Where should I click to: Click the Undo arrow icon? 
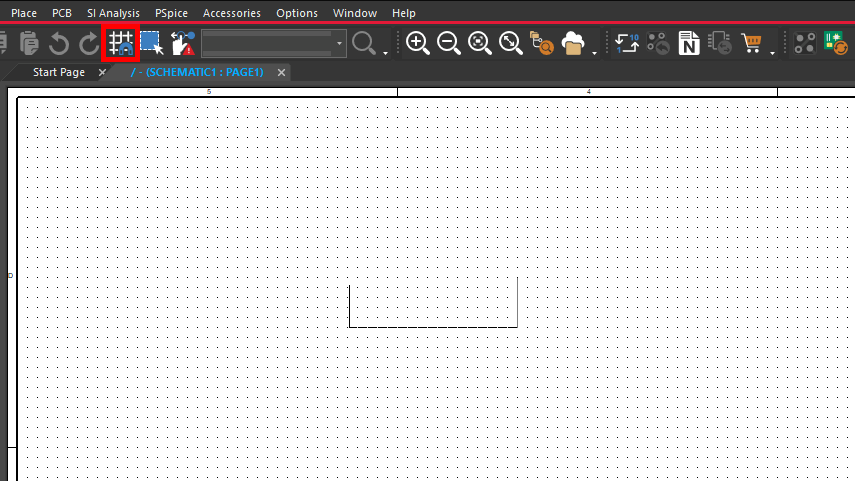(x=59, y=43)
